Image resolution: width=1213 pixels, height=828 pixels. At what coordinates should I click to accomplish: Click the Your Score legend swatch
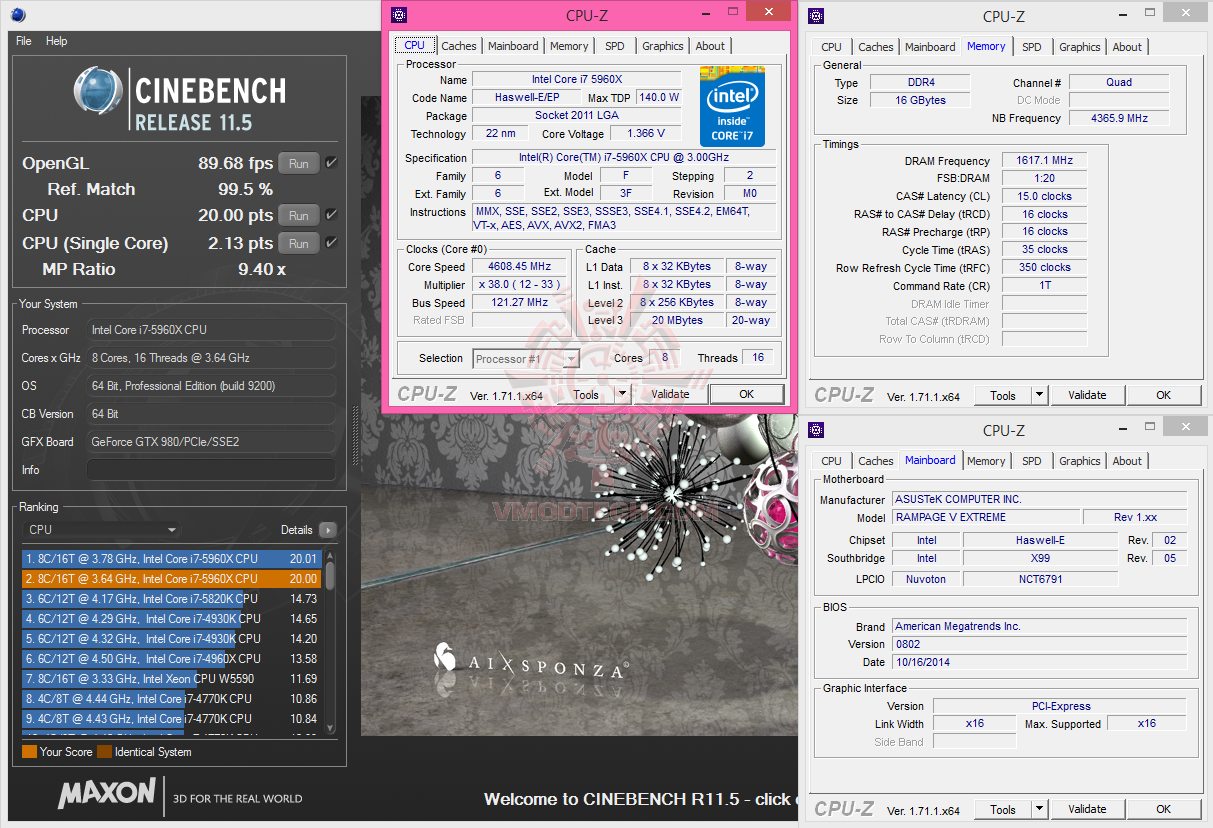pos(29,752)
